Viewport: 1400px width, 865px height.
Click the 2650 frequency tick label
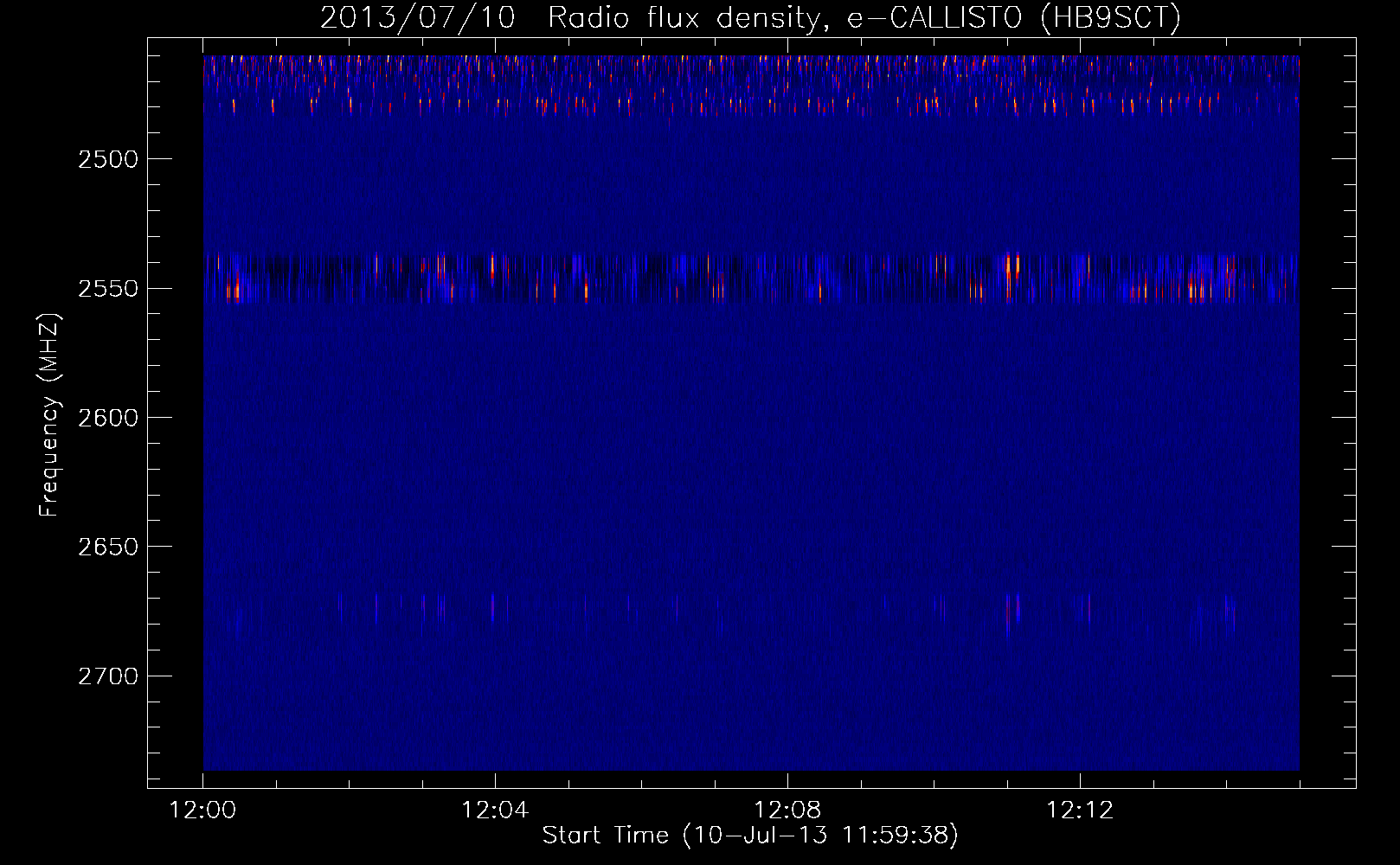[x=108, y=547]
